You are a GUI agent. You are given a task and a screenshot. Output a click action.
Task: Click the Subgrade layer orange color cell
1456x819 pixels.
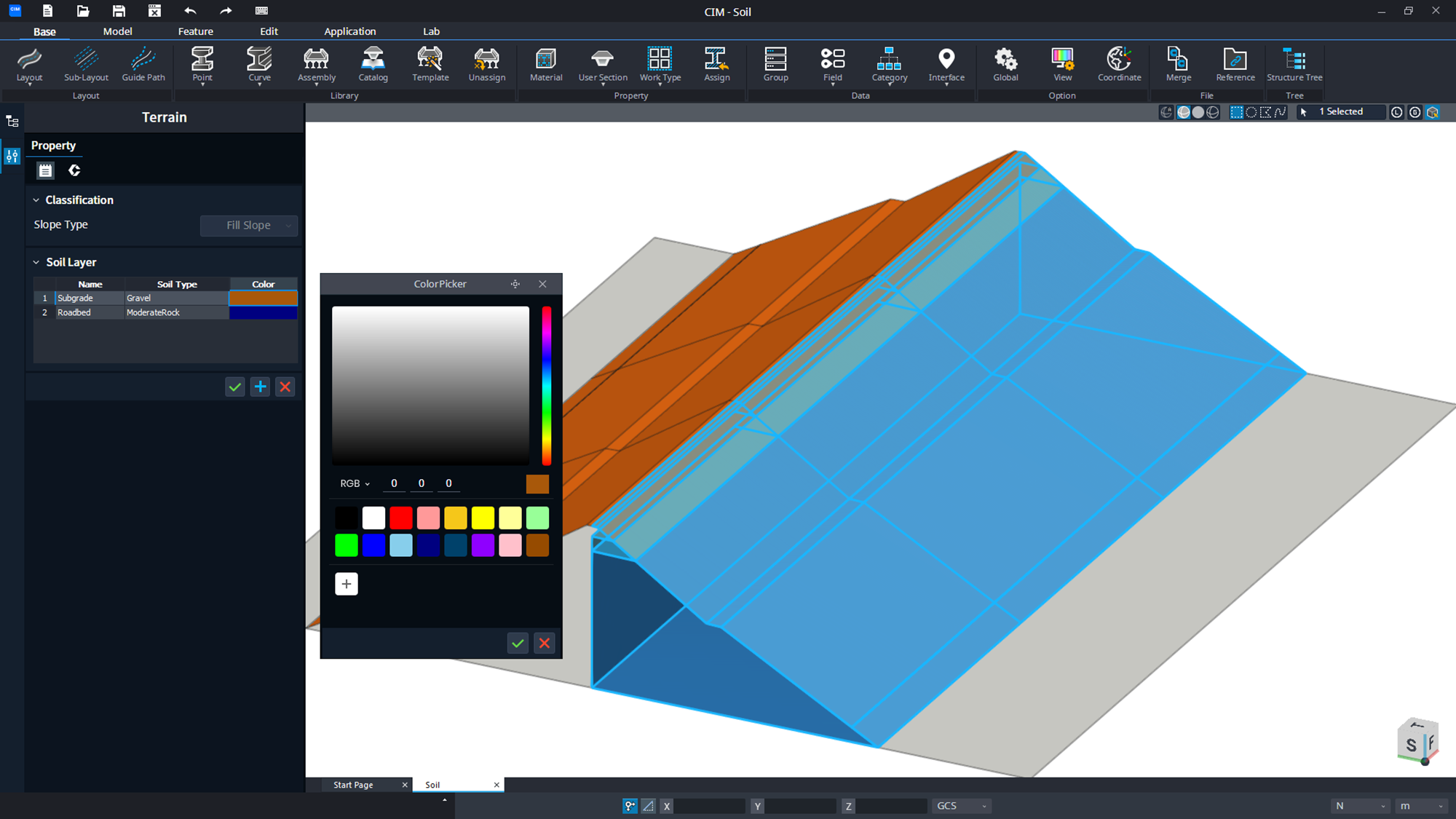(264, 298)
